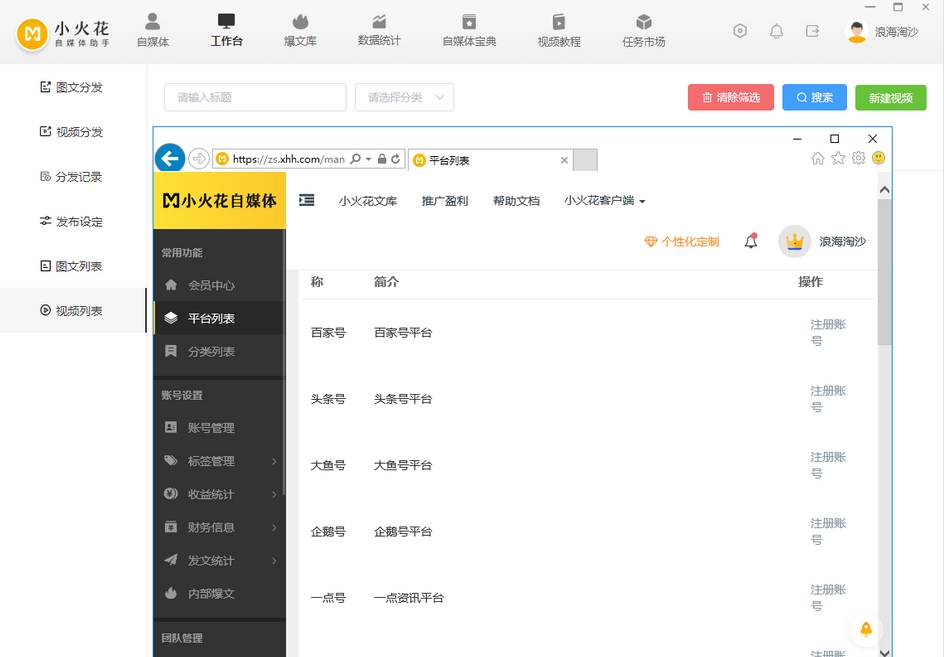Image resolution: width=944 pixels, height=657 pixels.
Task: Open 帮助文档 link
Action: tap(516, 201)
